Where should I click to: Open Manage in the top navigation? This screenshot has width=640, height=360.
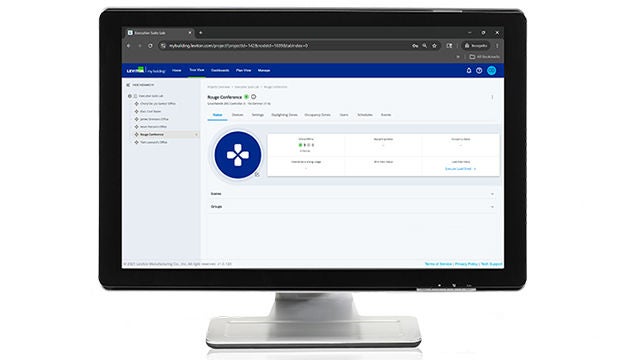(x=264, y=70)
